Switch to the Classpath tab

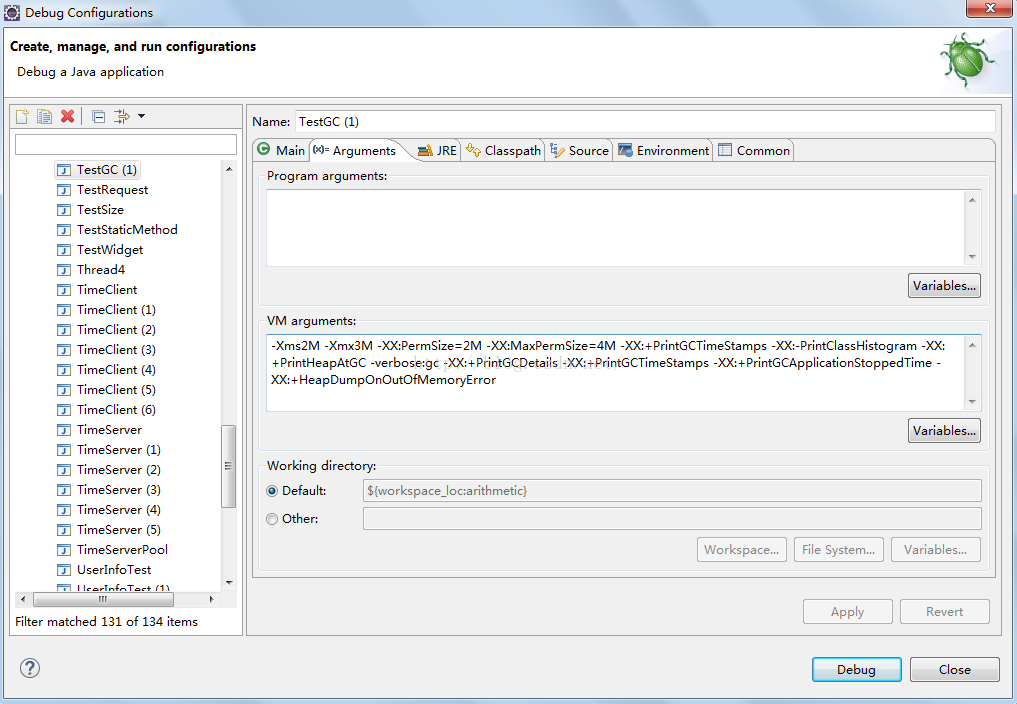click(503, 151)
